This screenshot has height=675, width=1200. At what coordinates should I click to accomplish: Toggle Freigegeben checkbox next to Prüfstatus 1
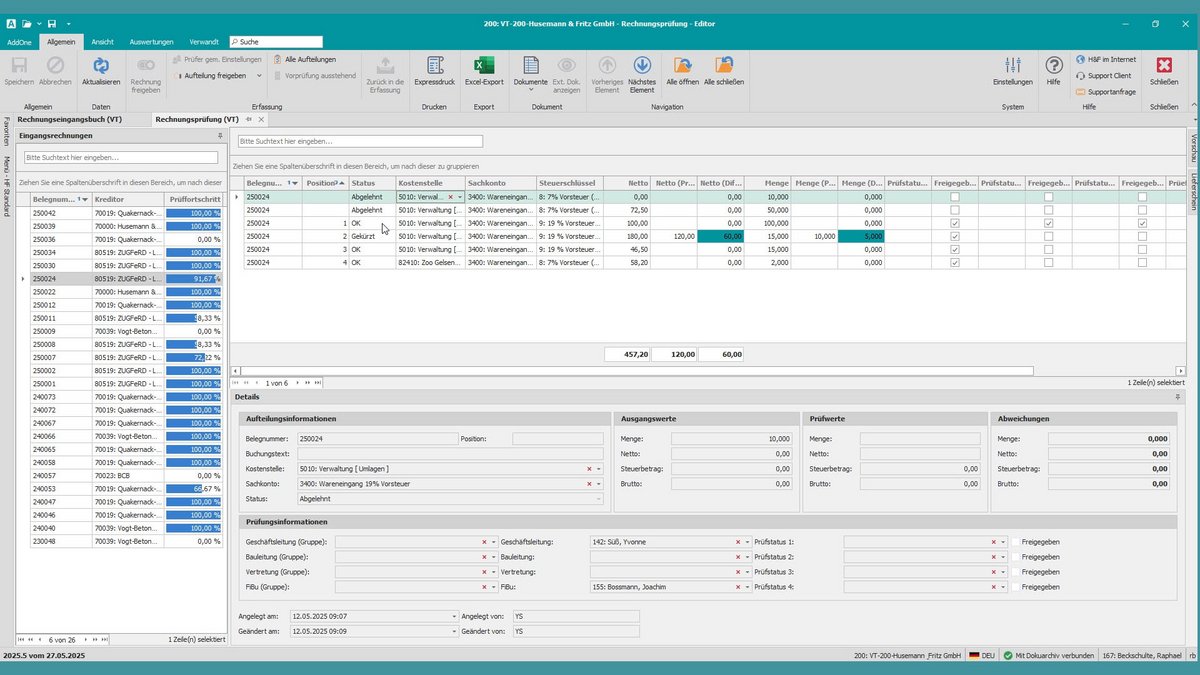point(1016,542)
